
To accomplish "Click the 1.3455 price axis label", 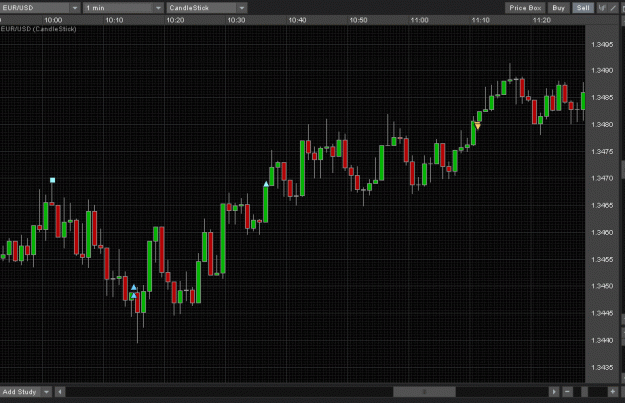I will click(x=602, y=259).
